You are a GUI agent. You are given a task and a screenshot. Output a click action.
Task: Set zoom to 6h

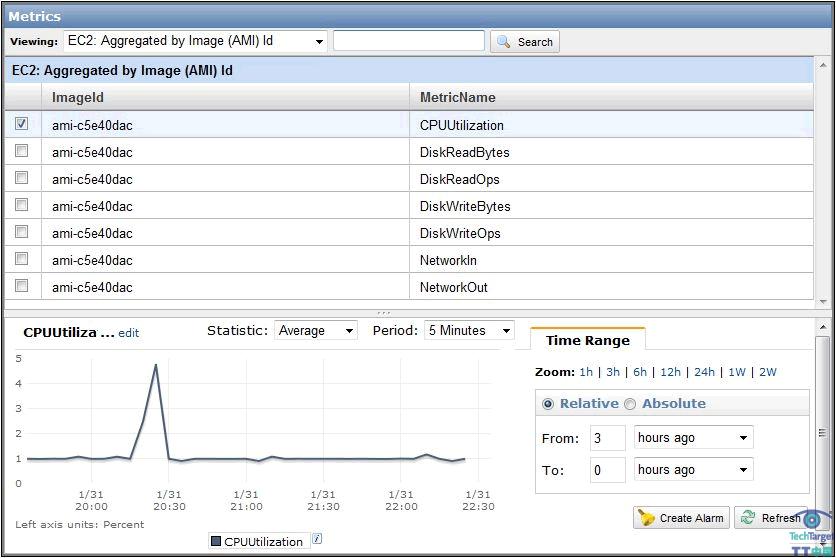(640, 372)
